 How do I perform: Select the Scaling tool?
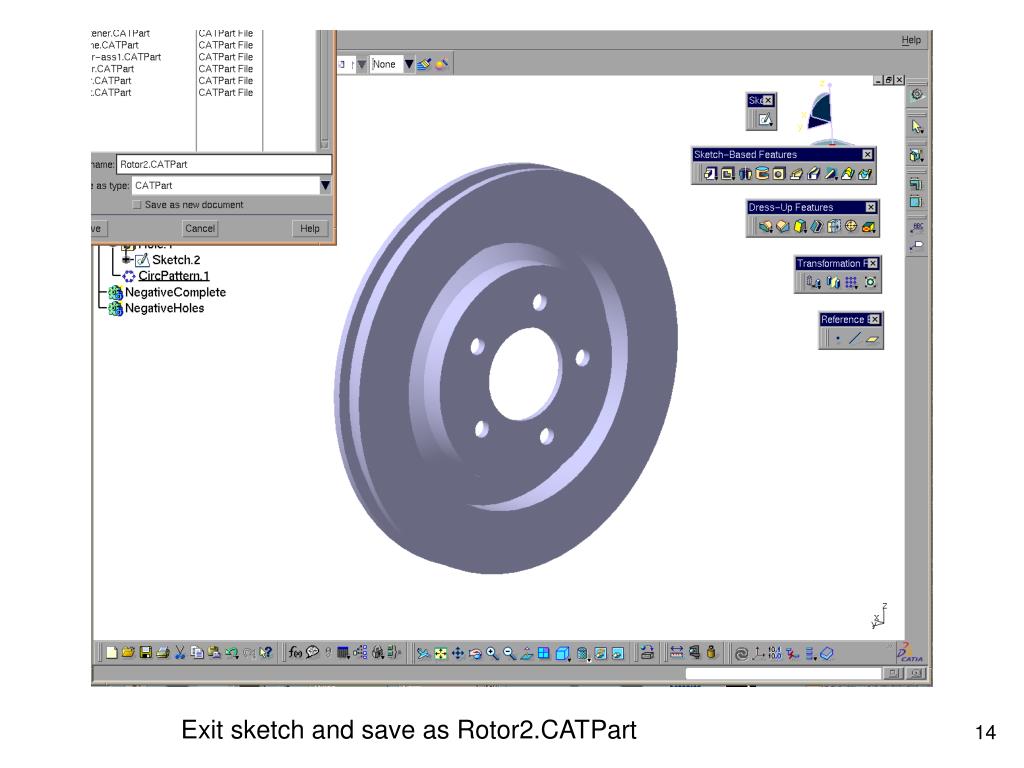click(x=870, y=282)
